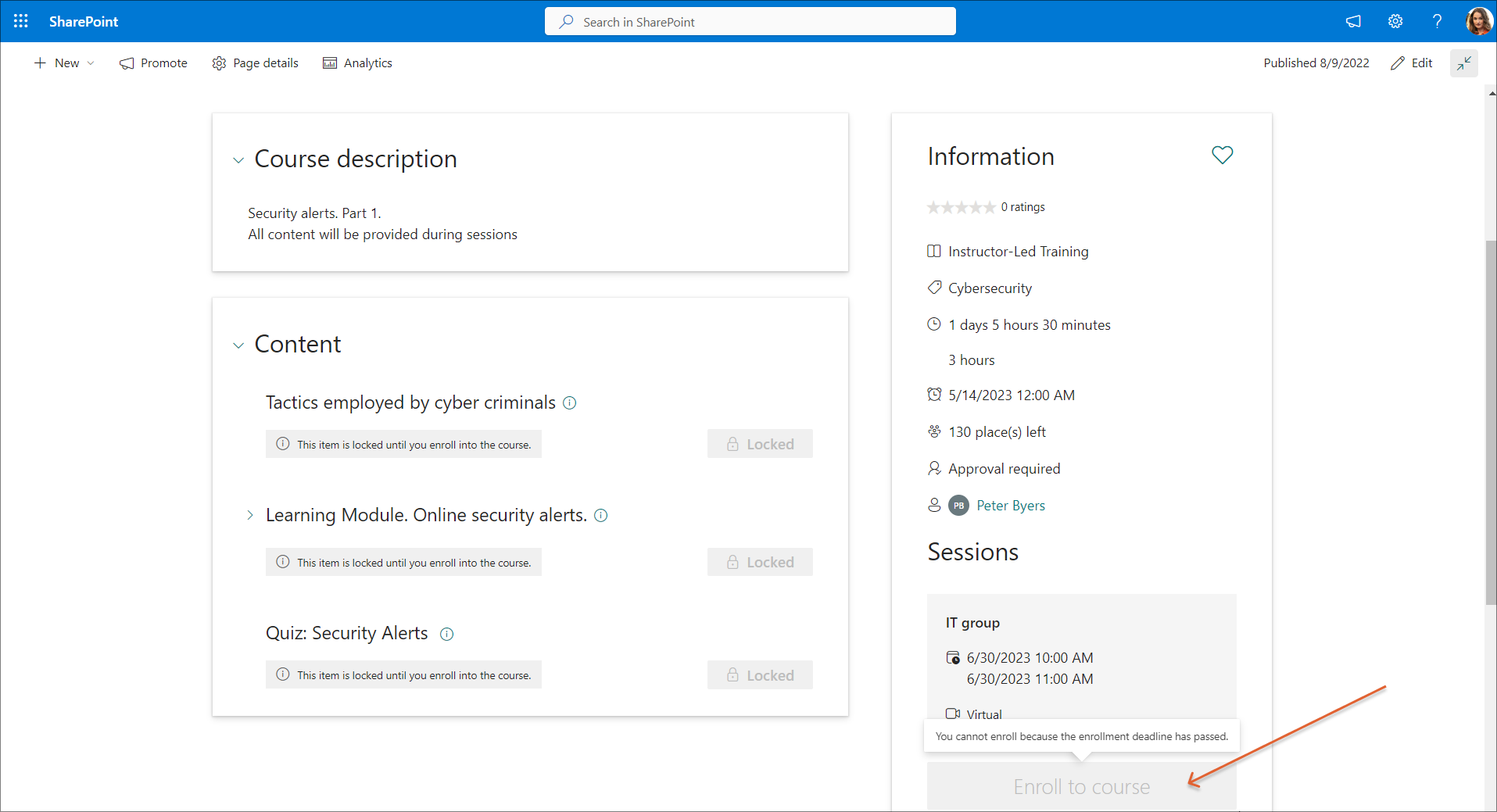Image resolution: width=1497 pixels, height=812 pixels.
Task: Open the settings gear in header
Action: click(x=1395, y=21)
